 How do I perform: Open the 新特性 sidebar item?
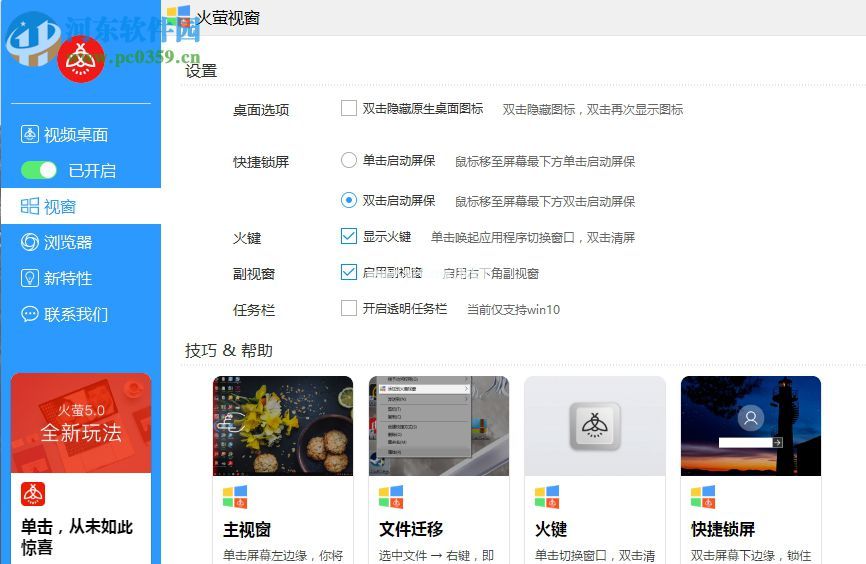pos(57,278)
